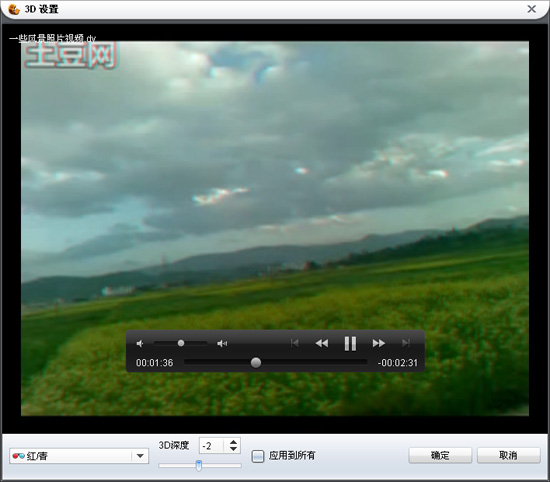Click the 3D depth slider handle

(199, 466)
